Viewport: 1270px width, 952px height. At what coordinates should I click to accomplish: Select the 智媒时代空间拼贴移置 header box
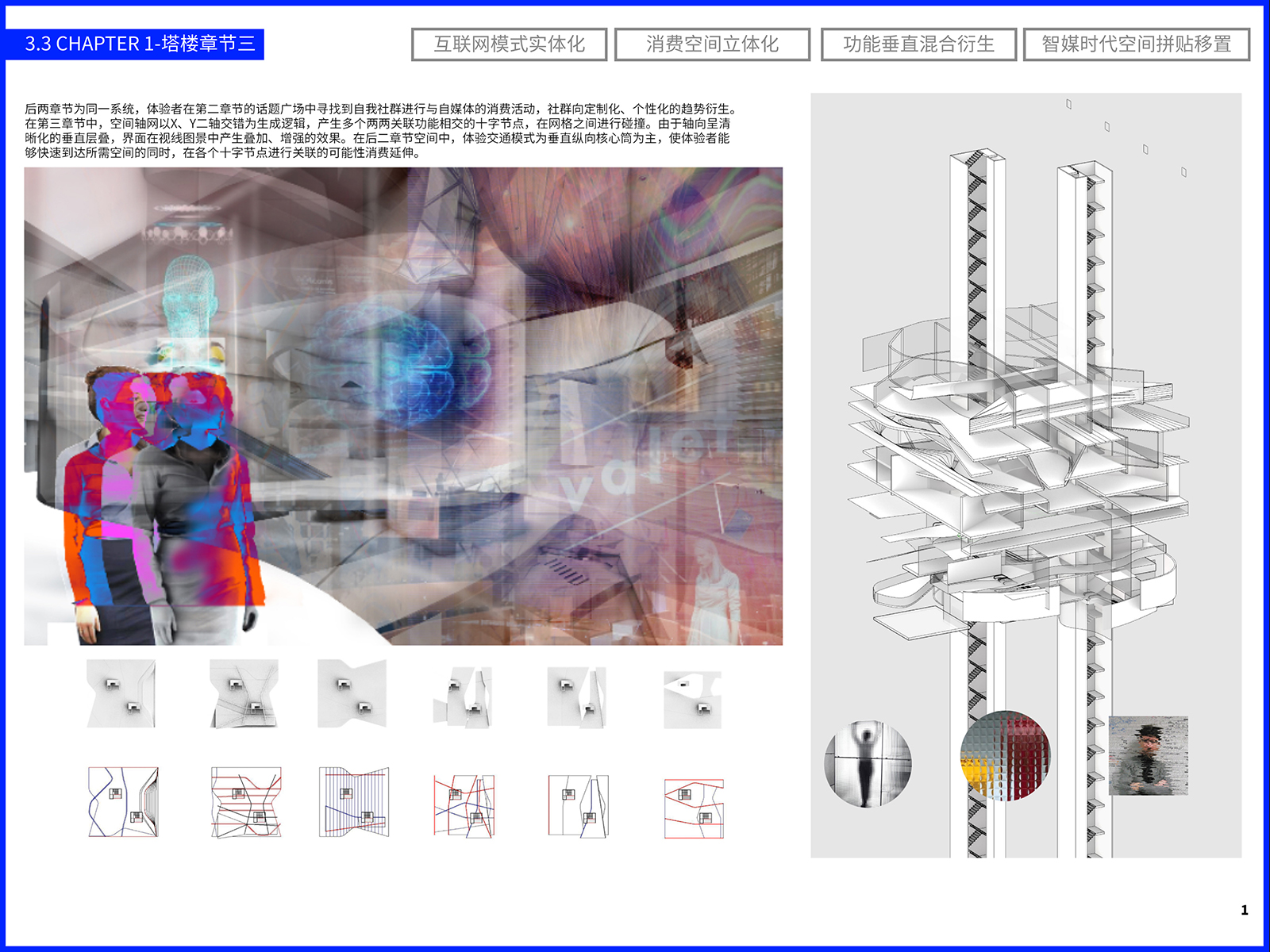coord(1137,44)
